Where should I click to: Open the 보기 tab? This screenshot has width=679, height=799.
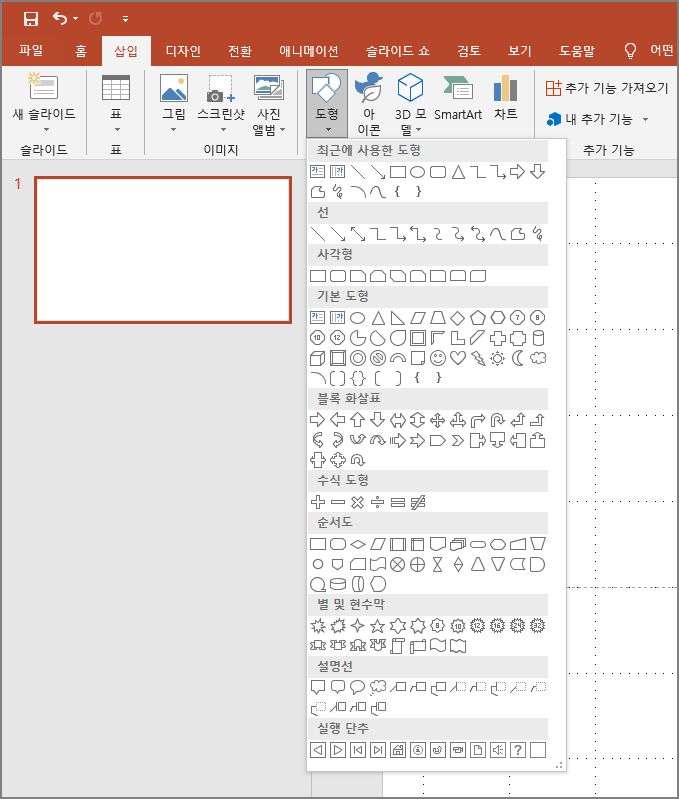coord(520,50)
